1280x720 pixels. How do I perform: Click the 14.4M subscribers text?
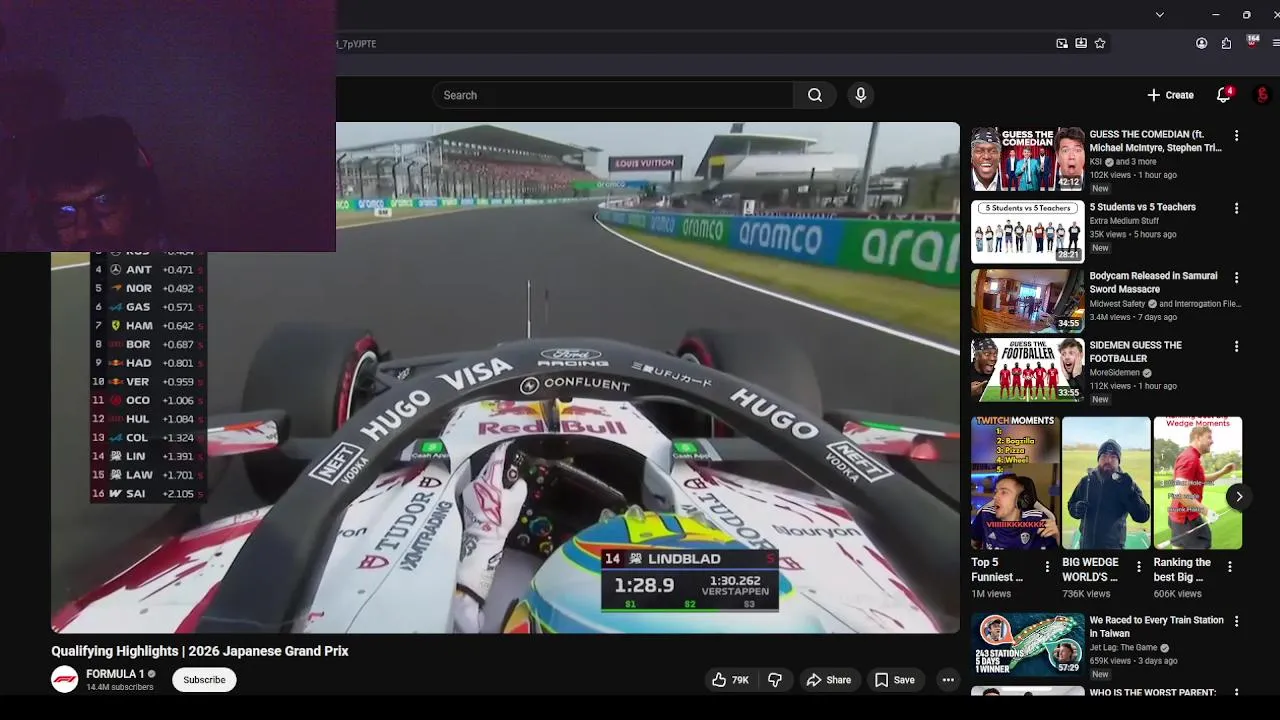[x=119, y=687]
